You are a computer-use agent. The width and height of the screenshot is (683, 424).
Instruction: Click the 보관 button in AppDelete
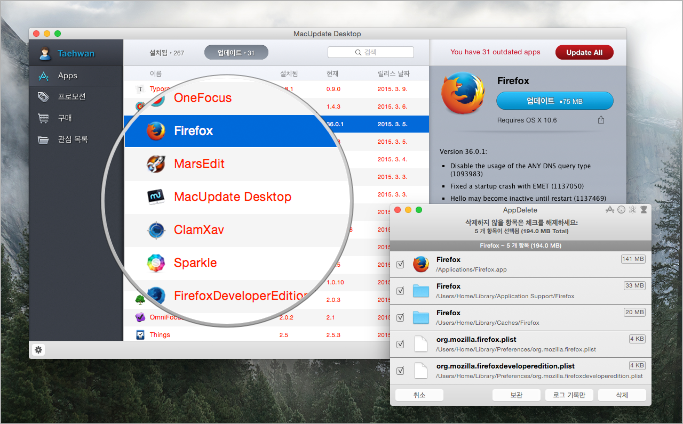(516, 395)
